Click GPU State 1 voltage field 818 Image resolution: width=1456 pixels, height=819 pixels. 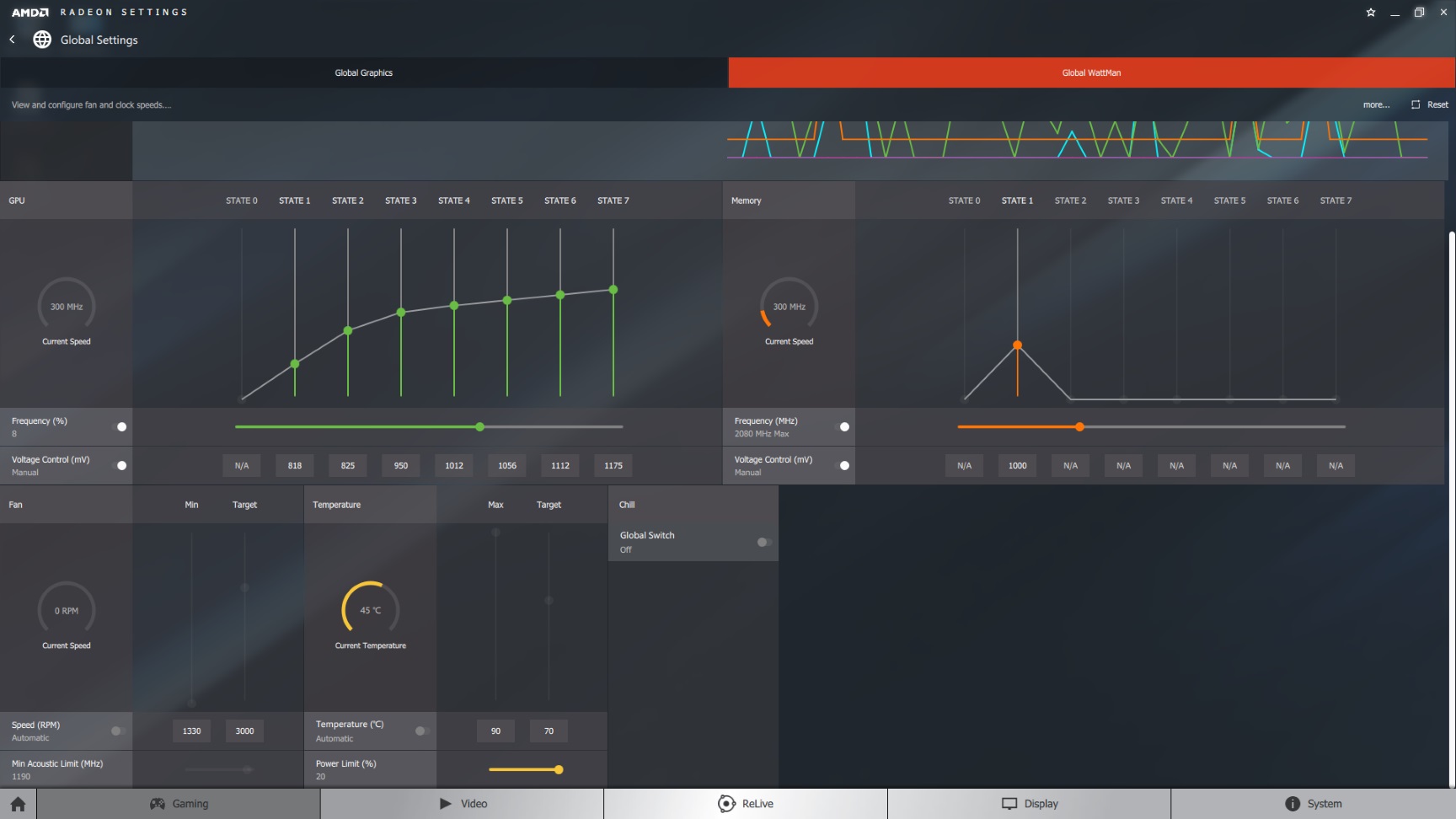click(295, 465)
